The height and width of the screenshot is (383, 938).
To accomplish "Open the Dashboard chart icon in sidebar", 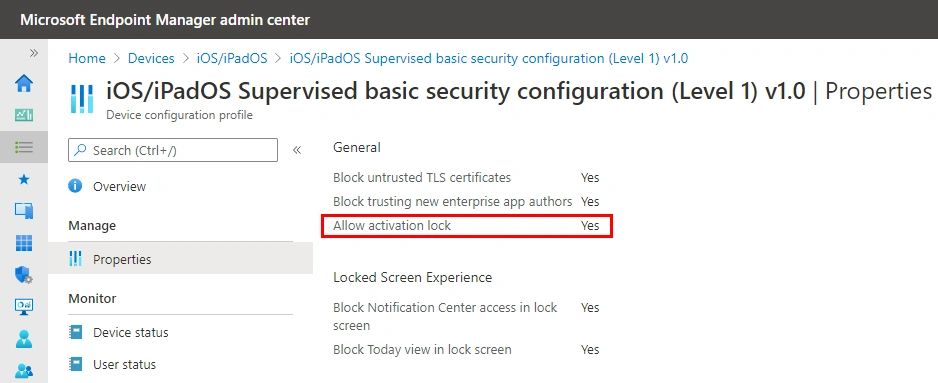I will [x=24, y=114].
